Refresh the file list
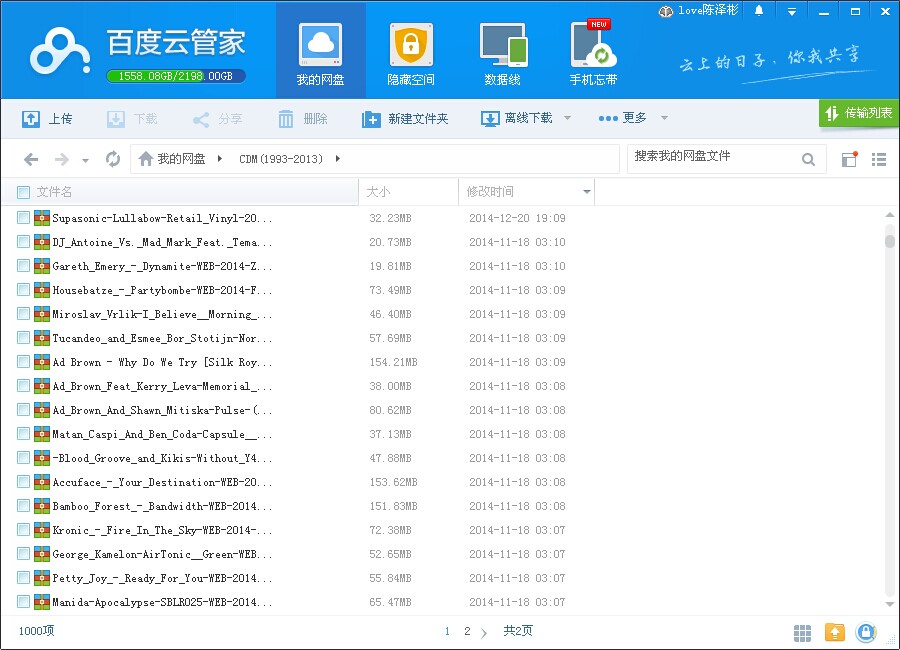The width and height of the screenshot is (900, 650). point(113,158)
